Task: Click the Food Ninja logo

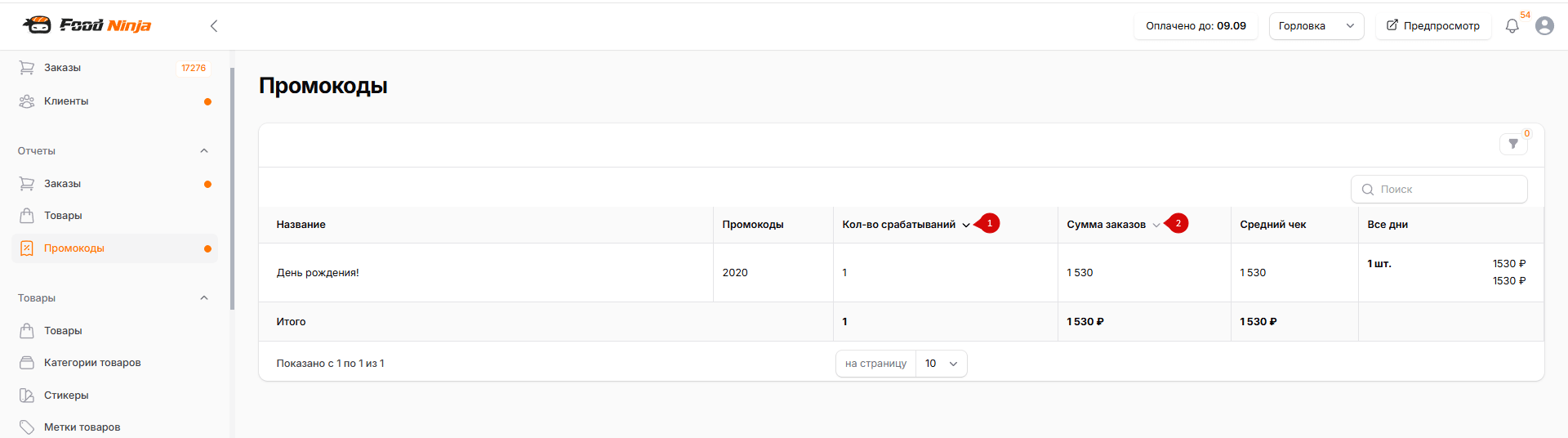Action: pos(87,25)
